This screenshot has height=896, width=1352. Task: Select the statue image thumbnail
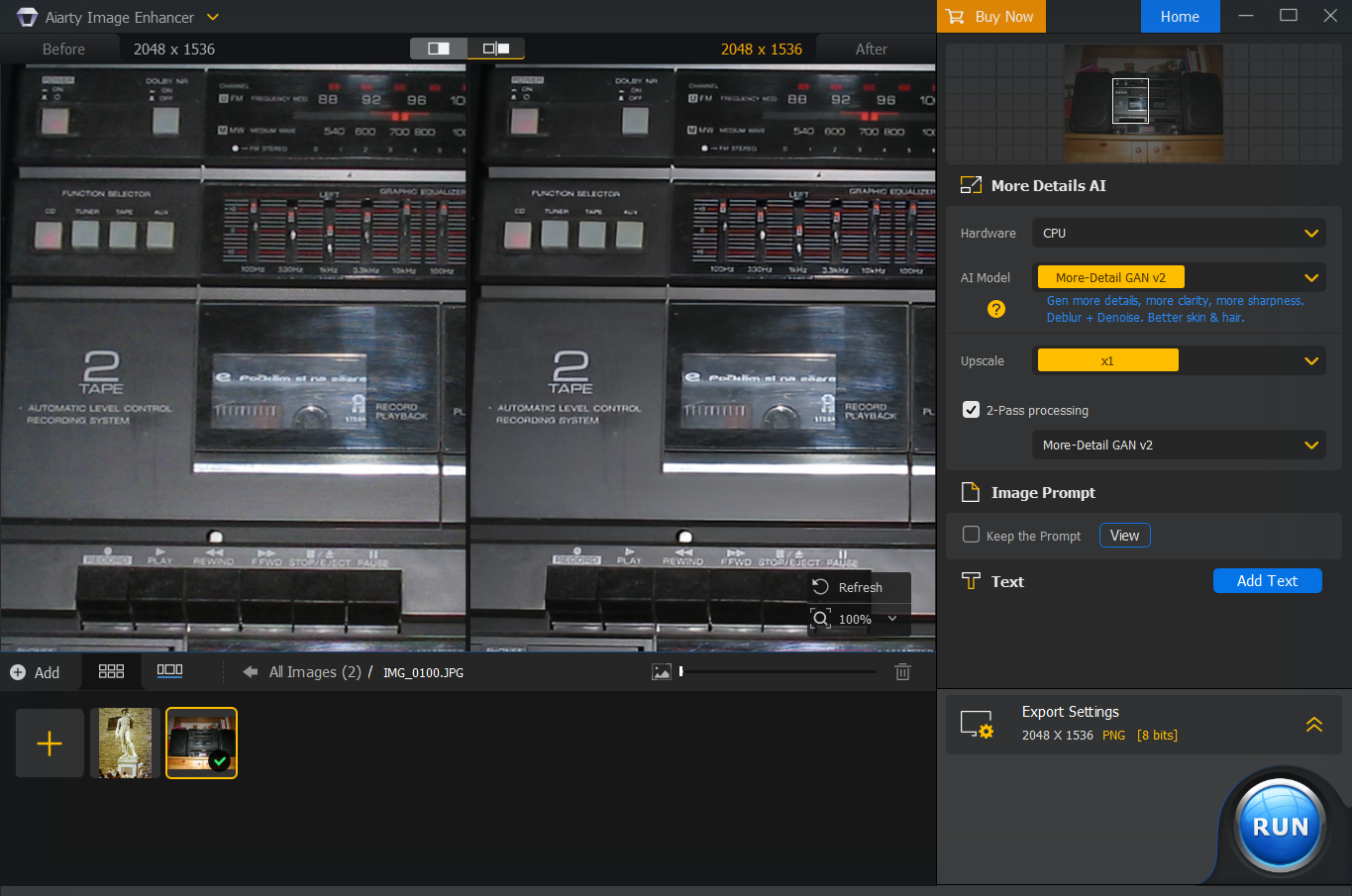pyautogui.click(x=125, y=743)
